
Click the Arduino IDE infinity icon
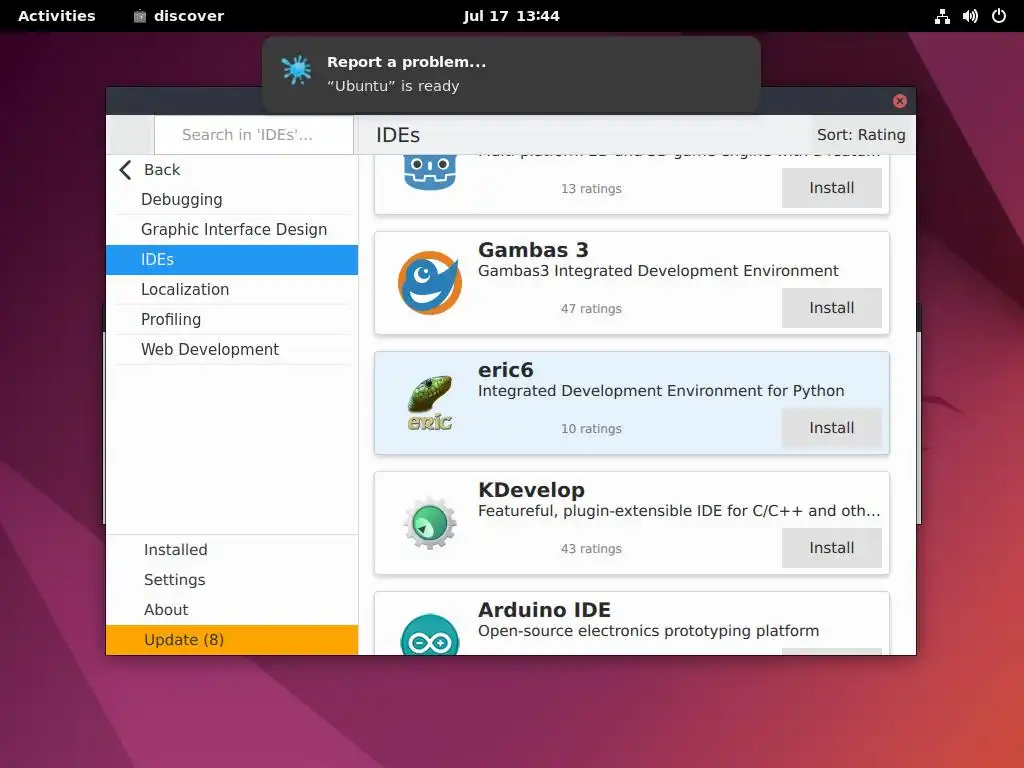click(x=430, y=634)
